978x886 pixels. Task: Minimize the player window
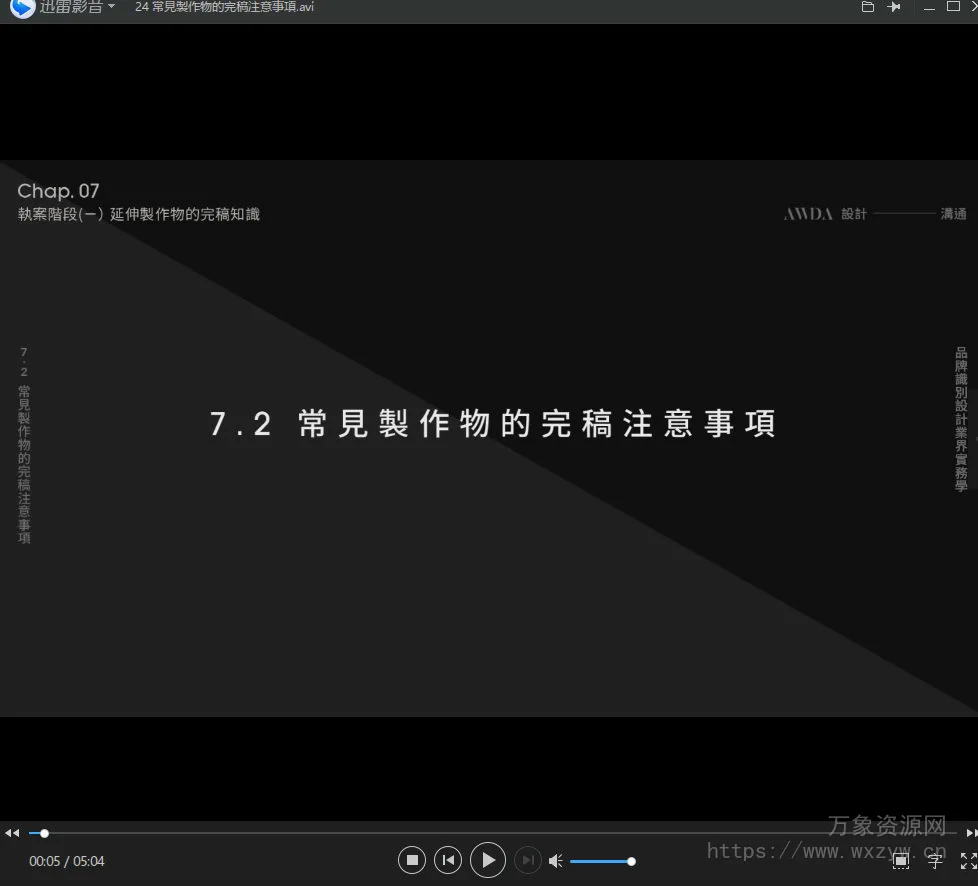coord(929,7)
